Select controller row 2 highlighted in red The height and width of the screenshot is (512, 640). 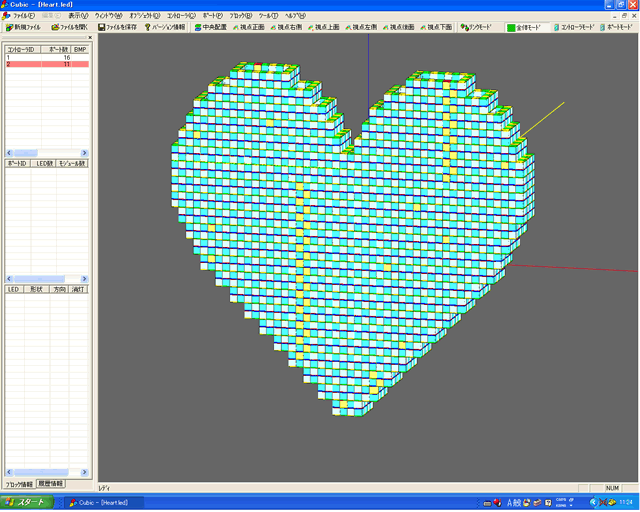point(45,64)
